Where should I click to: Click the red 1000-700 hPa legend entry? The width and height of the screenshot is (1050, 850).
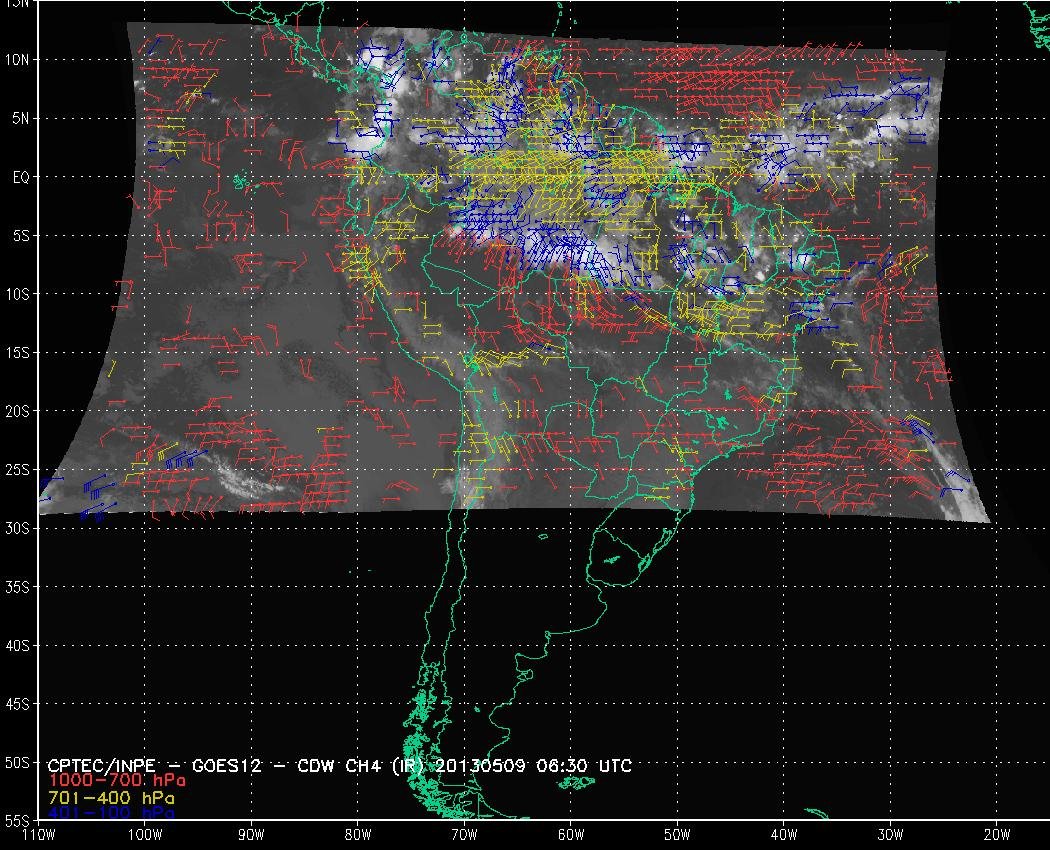coord(116,781)
